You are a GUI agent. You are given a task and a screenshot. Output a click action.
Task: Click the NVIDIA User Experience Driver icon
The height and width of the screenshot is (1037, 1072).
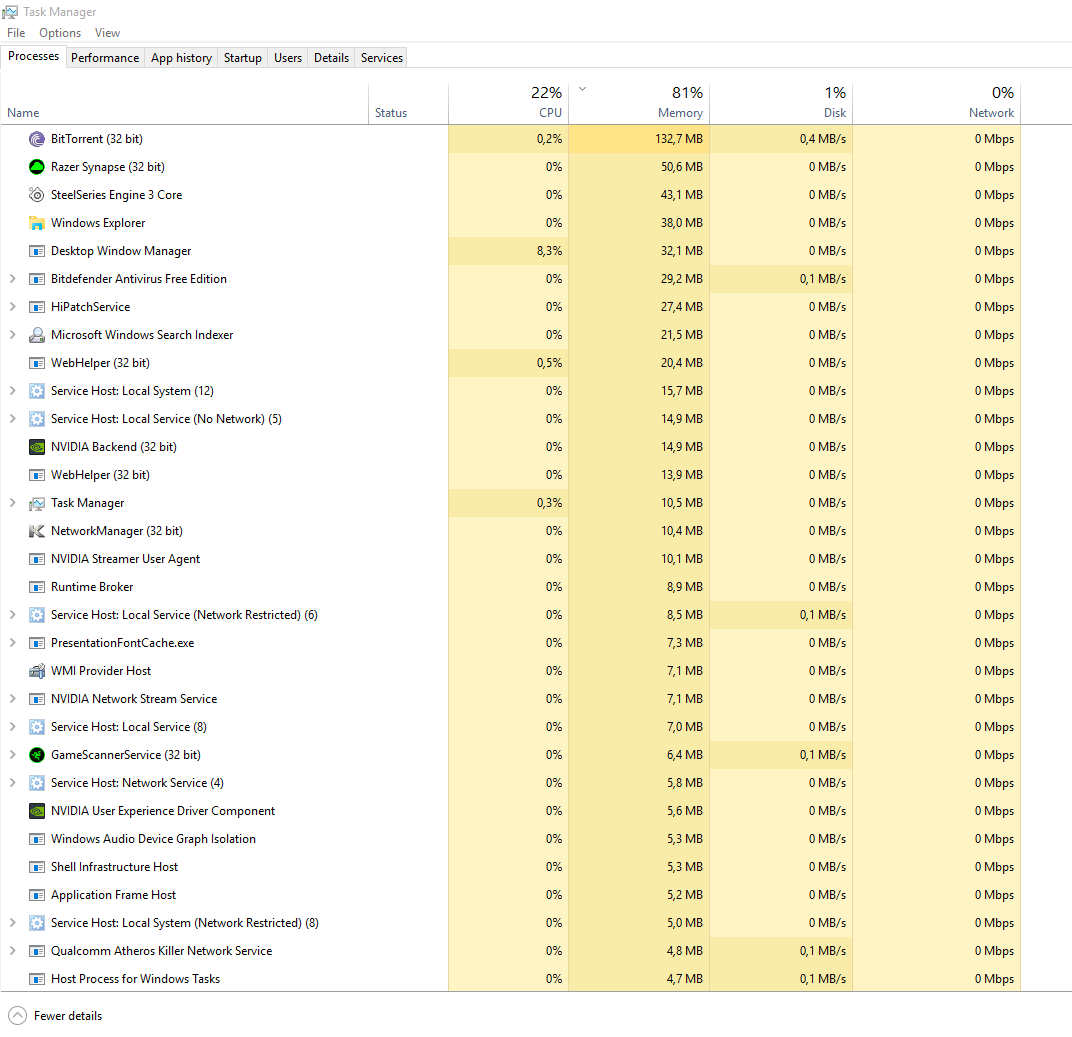point(37,812)
